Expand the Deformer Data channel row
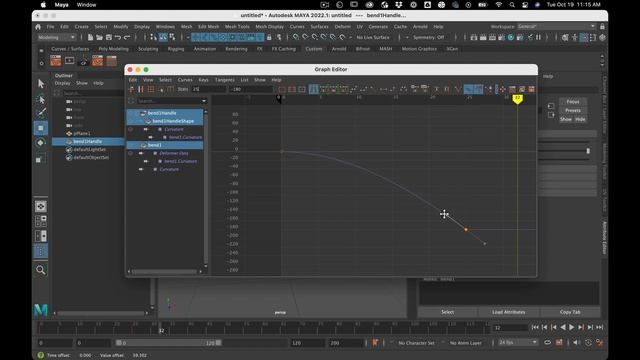The image size is (640, 360). tap(141, 153)
